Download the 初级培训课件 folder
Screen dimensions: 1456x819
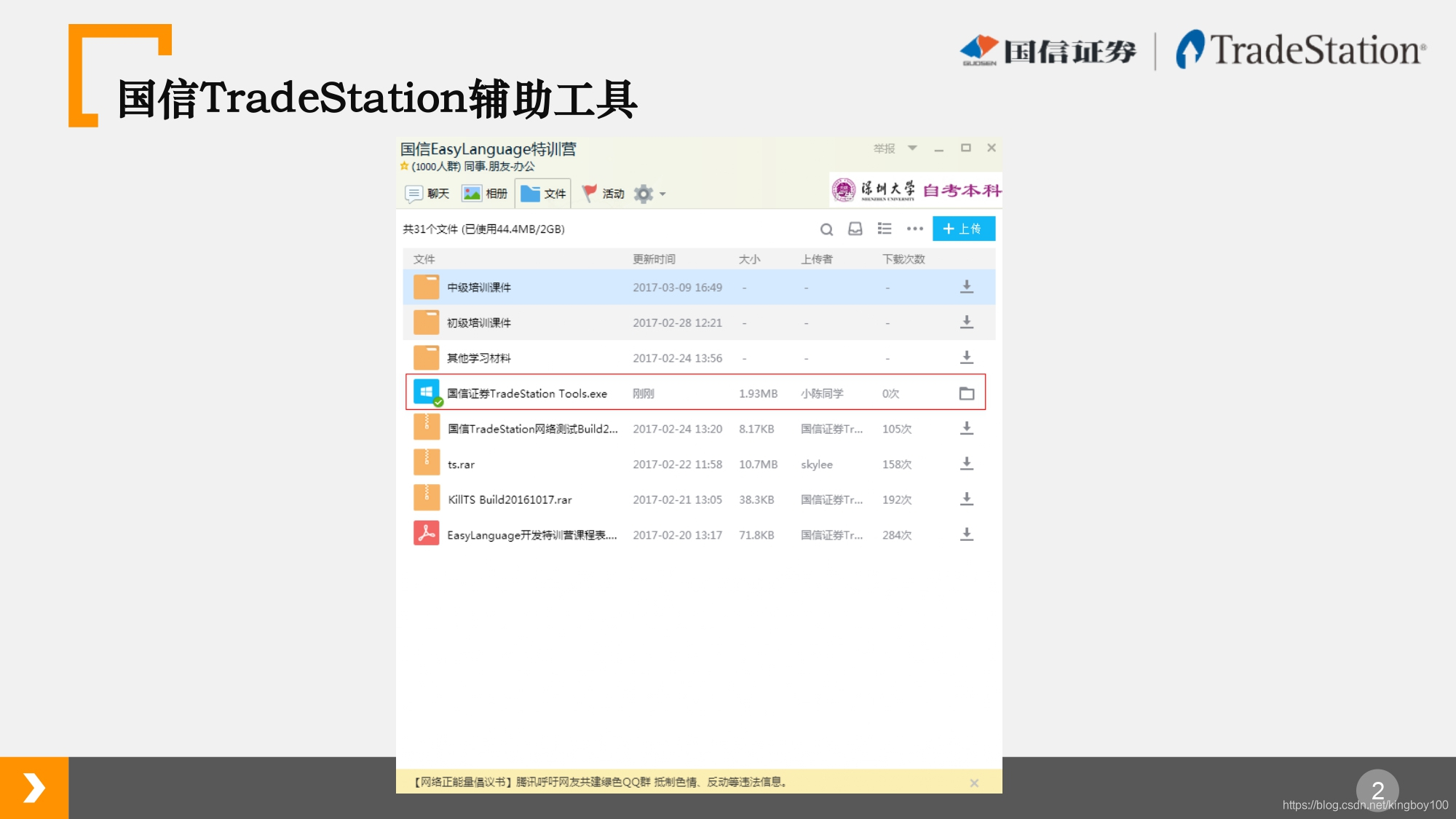(x=967, y=322)
